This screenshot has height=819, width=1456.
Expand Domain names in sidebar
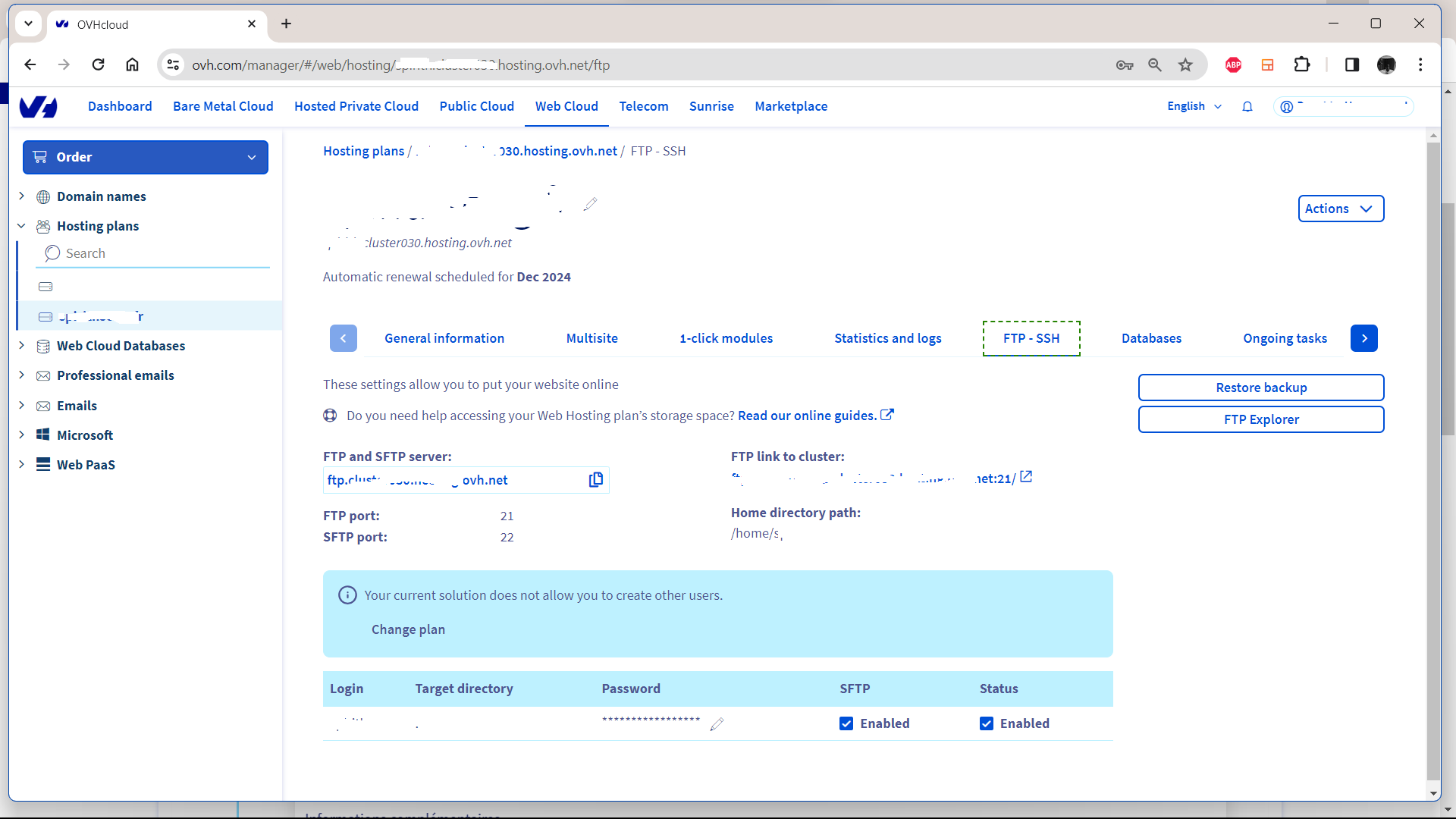click(x=22, y=196)
